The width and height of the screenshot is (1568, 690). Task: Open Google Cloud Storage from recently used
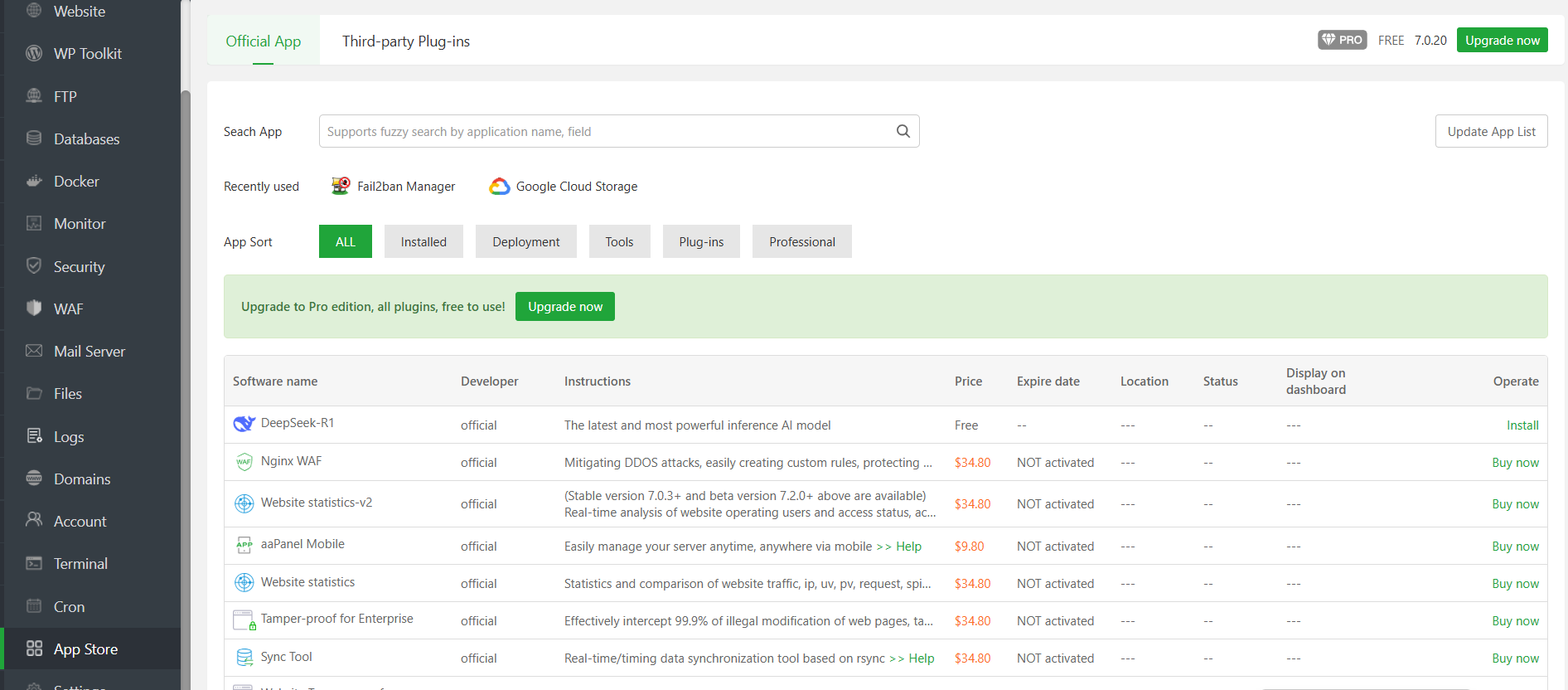coord(564,186)
